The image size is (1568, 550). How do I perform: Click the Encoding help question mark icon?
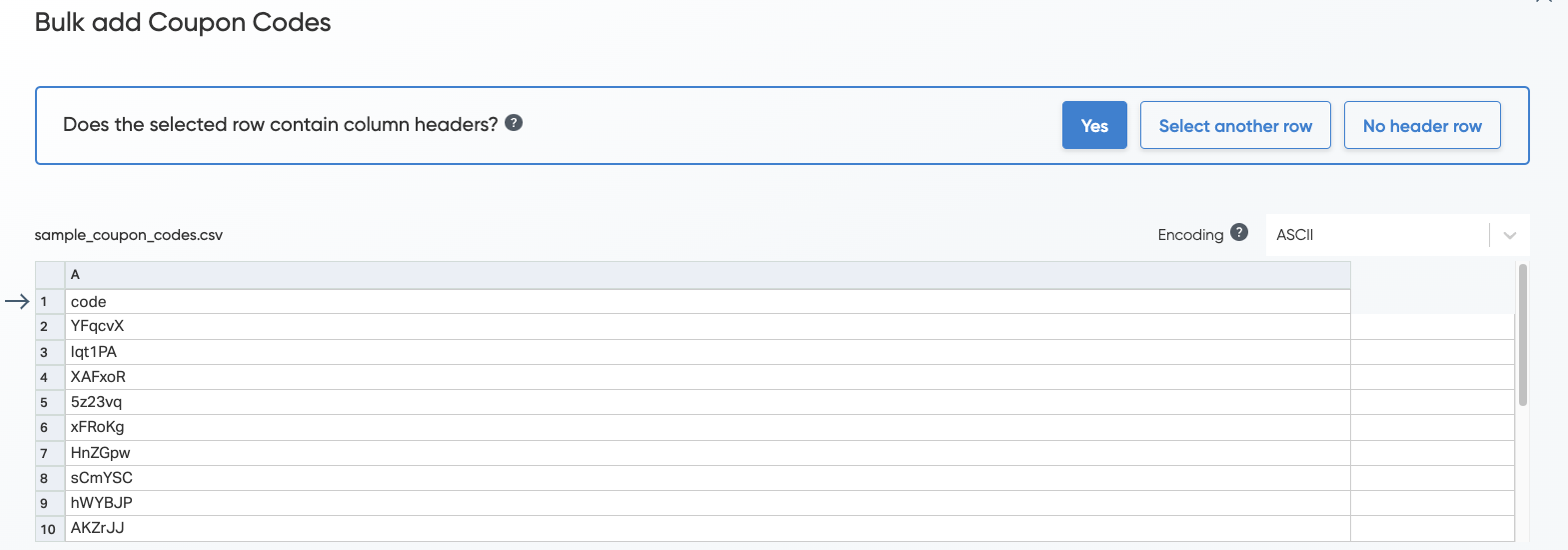1239,232
